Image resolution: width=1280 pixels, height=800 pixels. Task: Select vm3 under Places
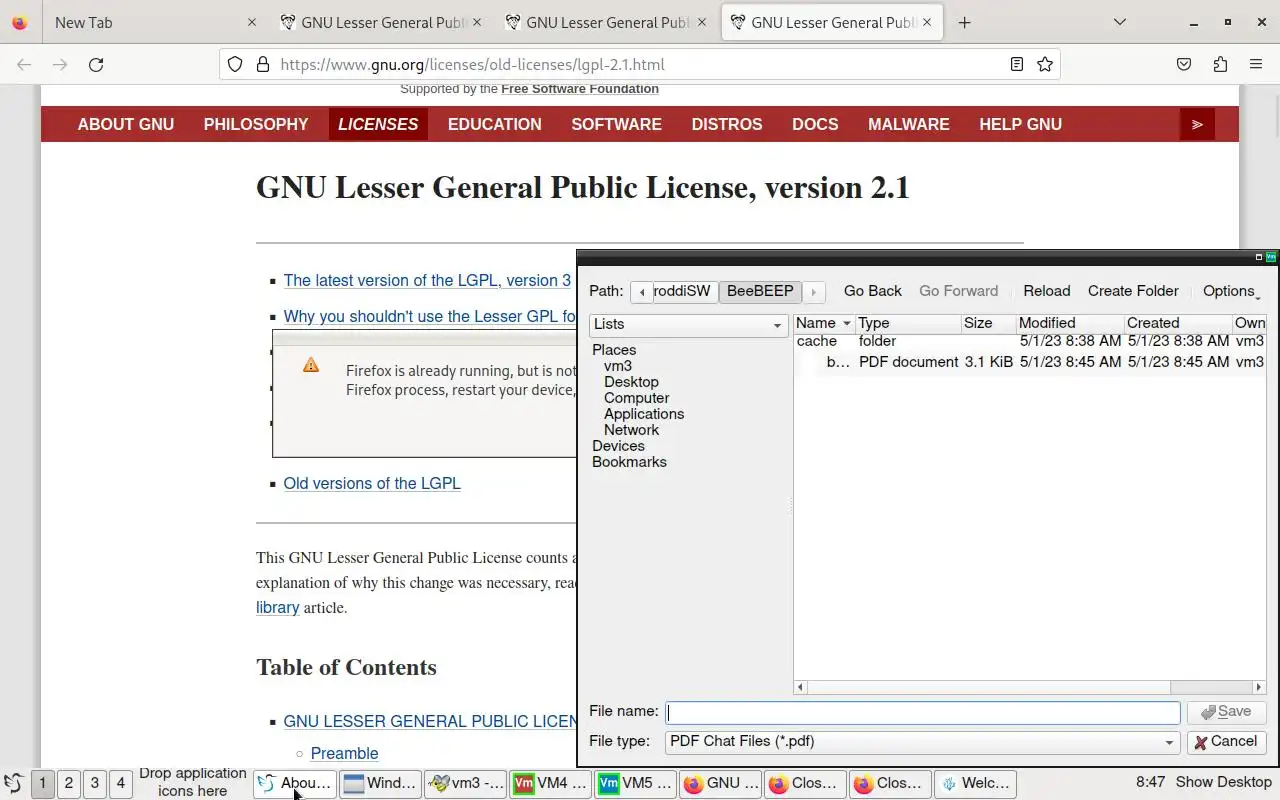618,366
